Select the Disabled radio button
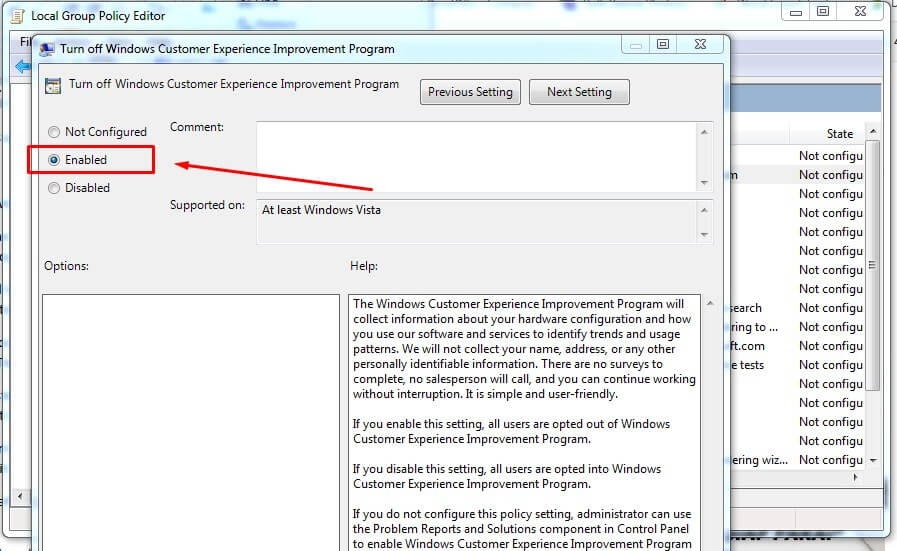 tap(53, 188)
